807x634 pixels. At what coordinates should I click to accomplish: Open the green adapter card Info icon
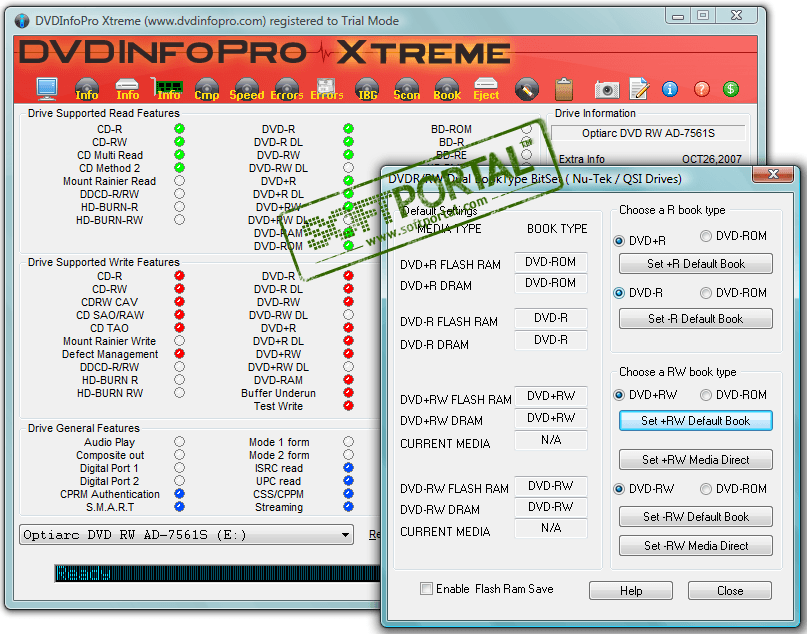(x=168, y=89)
